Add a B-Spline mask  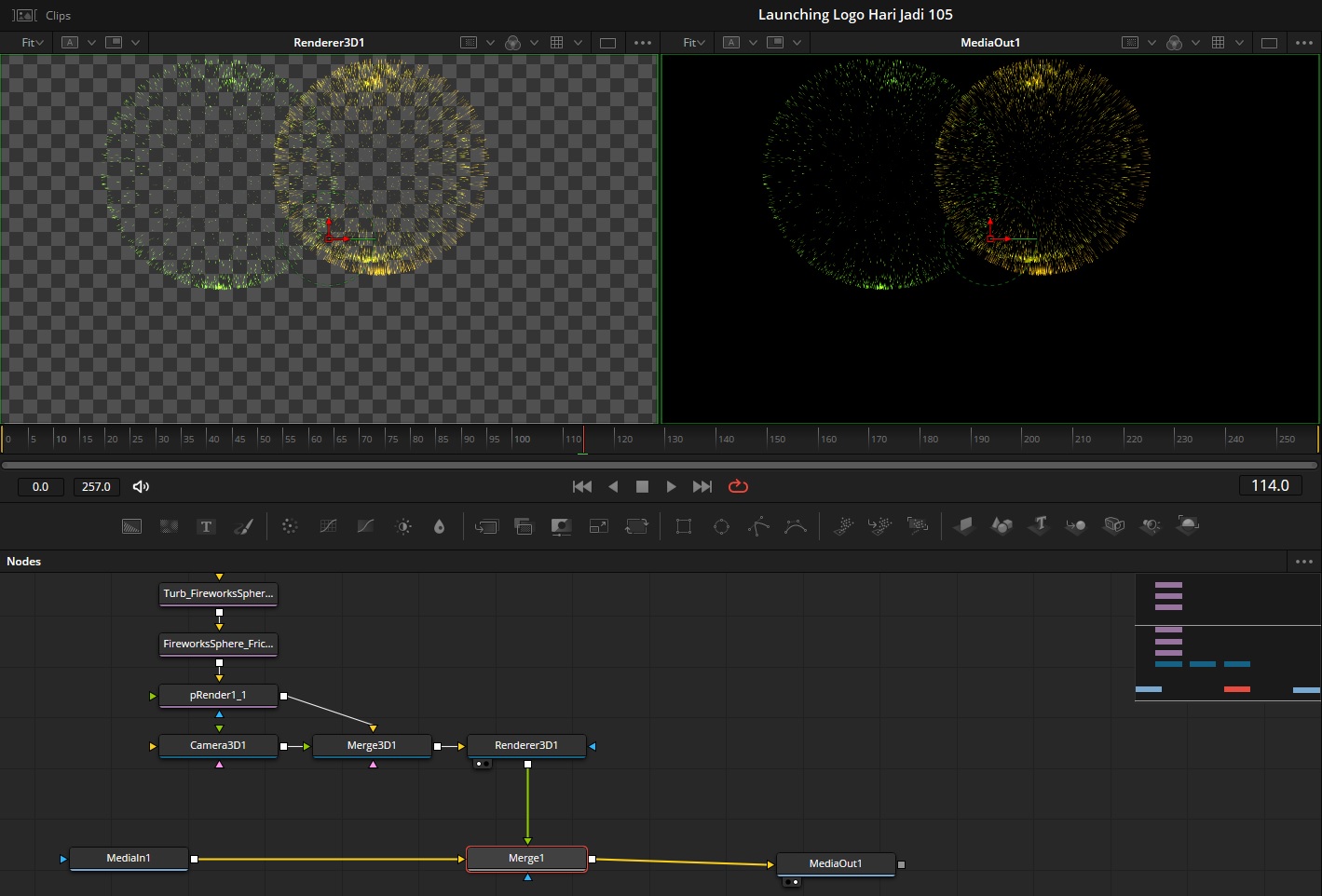point(796,526)
